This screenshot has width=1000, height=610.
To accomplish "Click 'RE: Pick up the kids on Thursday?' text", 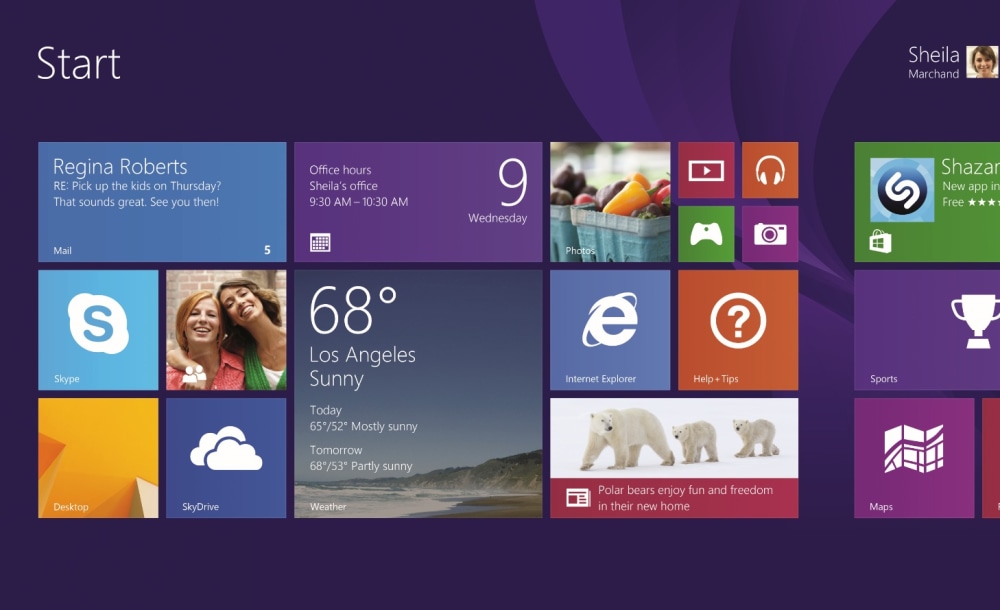I will pyautogui.click(x=137, y=186).
